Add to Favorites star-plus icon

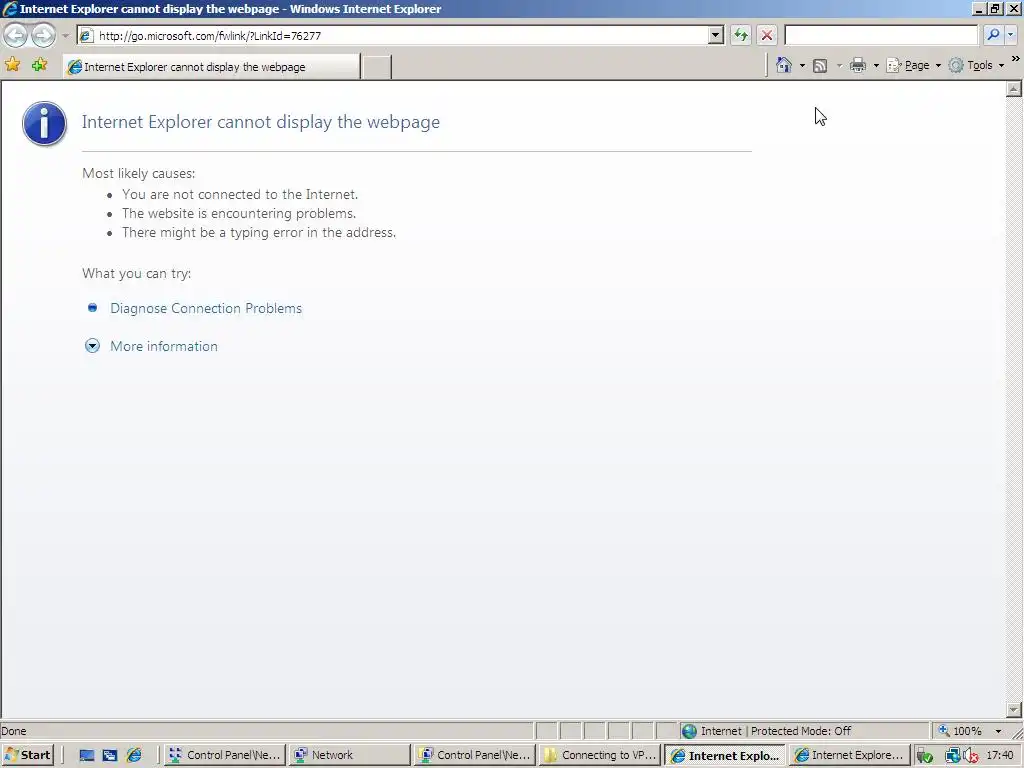pos(40,65)
